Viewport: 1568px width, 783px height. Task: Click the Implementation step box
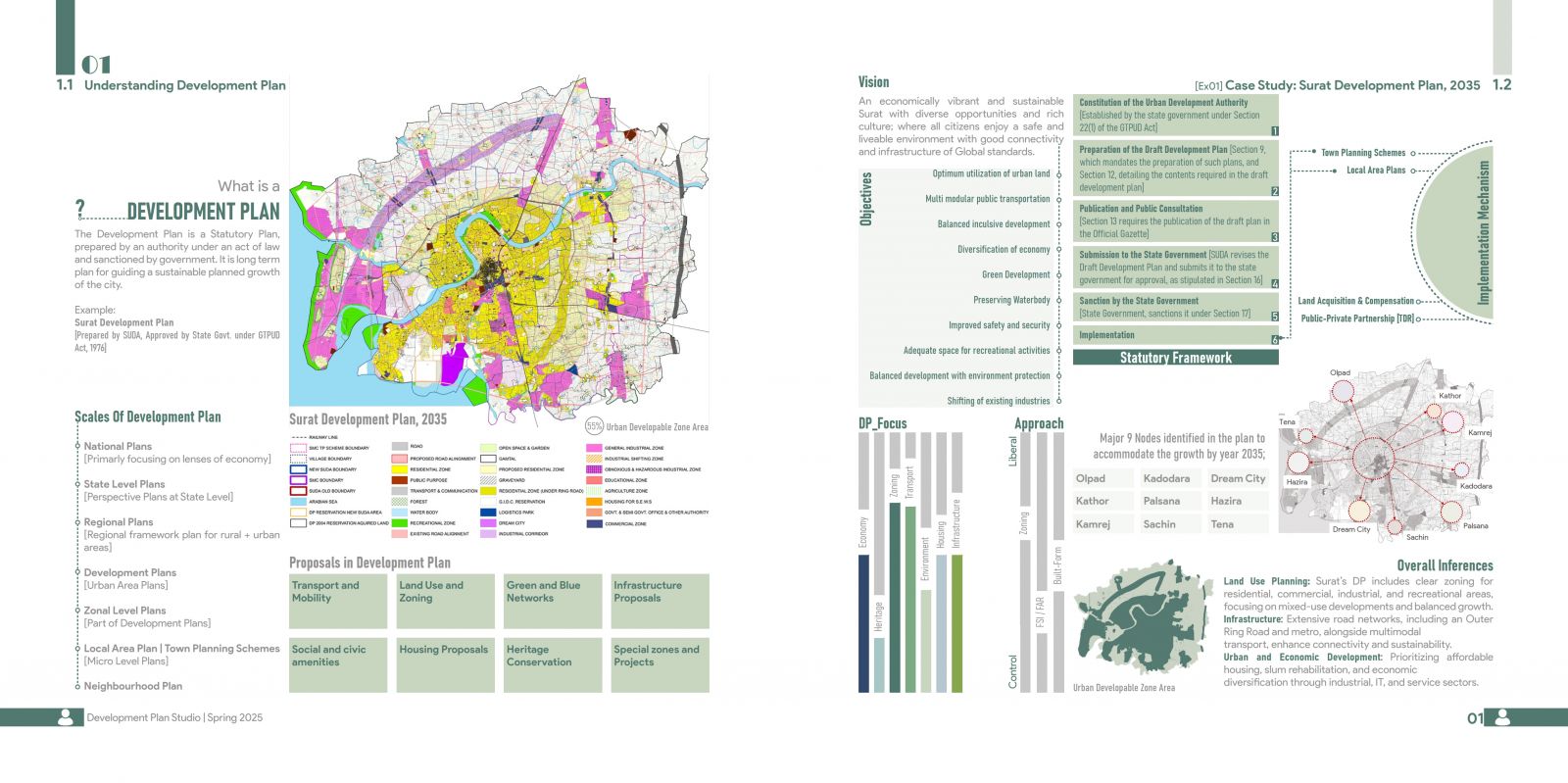(1176, 335)
